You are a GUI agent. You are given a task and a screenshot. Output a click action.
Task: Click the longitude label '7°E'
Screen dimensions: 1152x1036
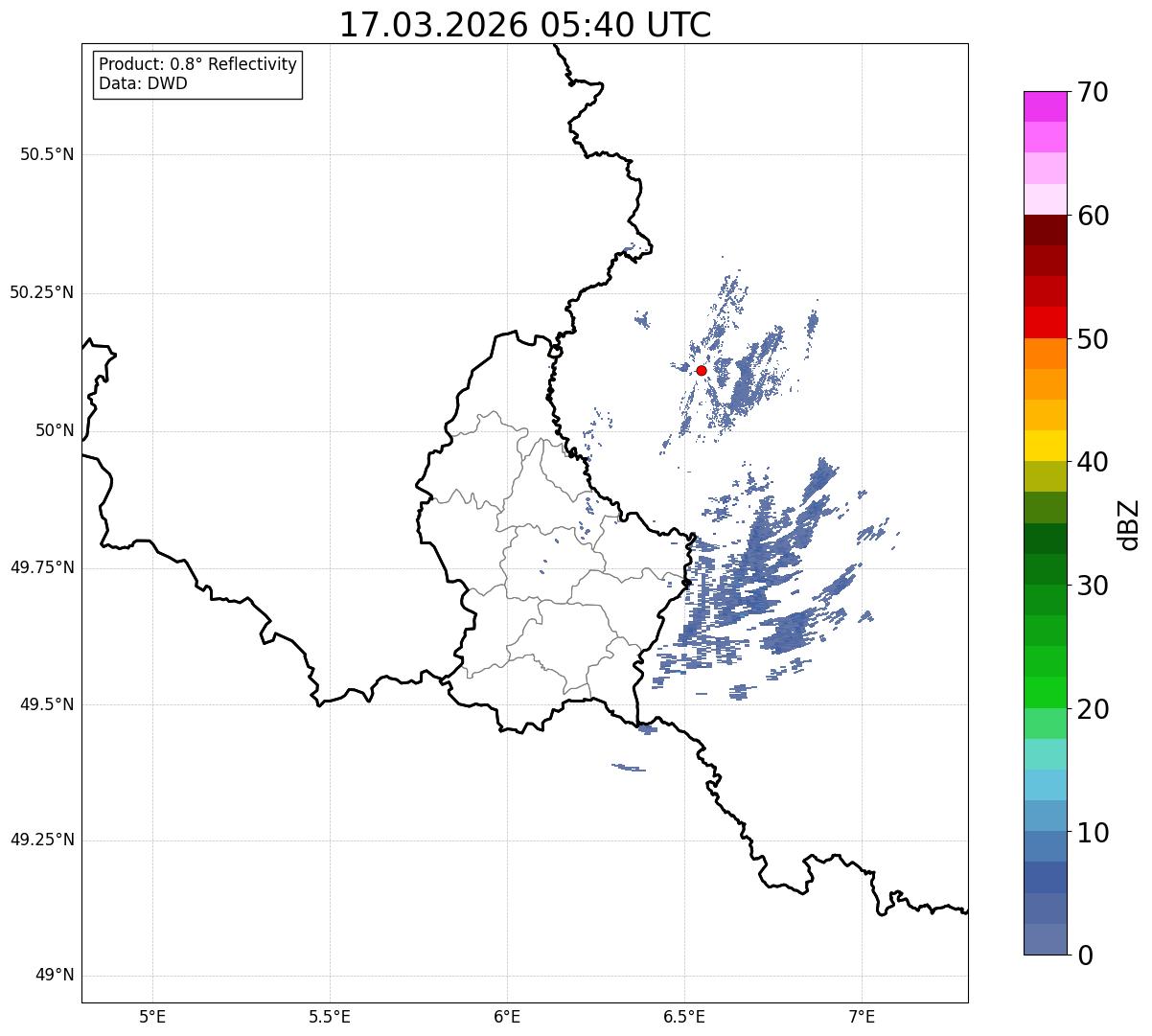point(862,1016)
